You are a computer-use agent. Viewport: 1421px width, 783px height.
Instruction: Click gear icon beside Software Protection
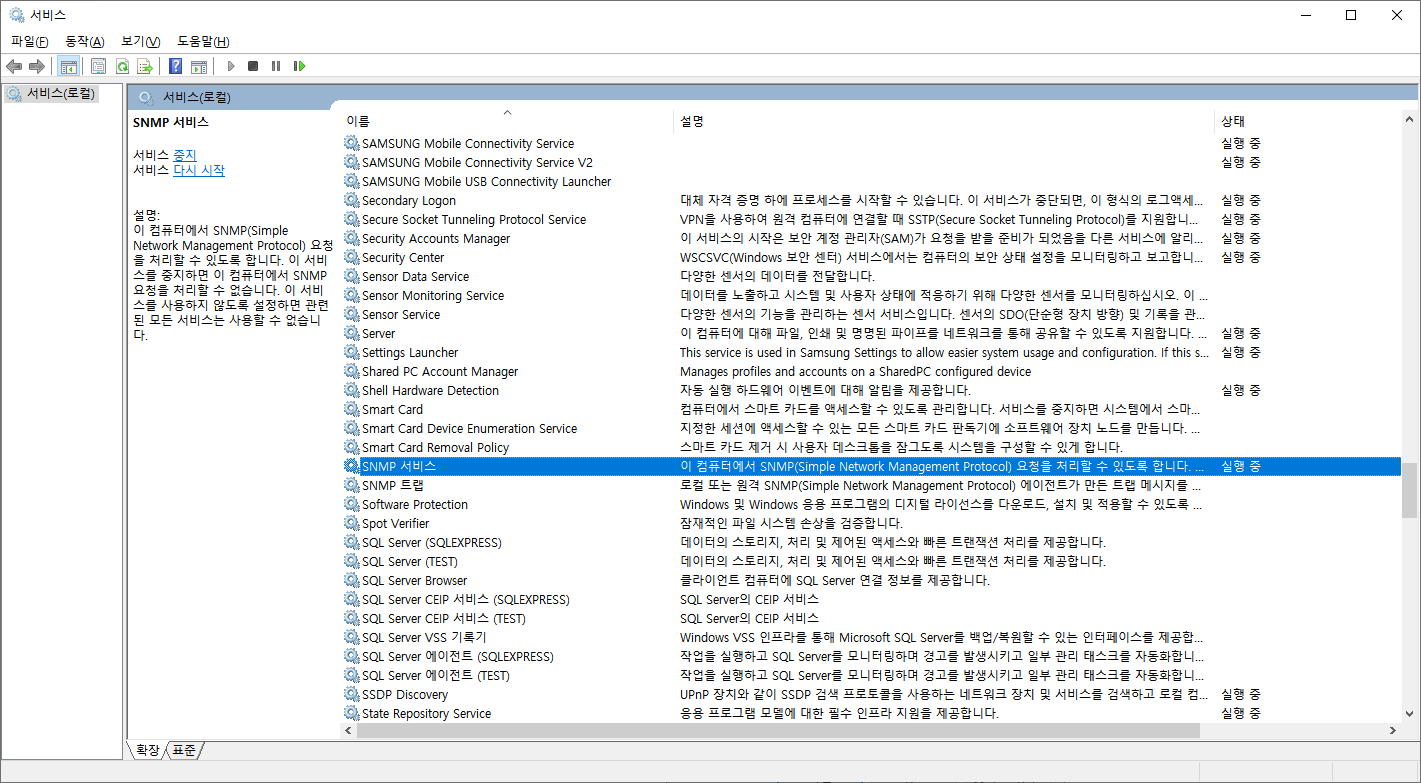pyautogui.click(x=351, y=504)
